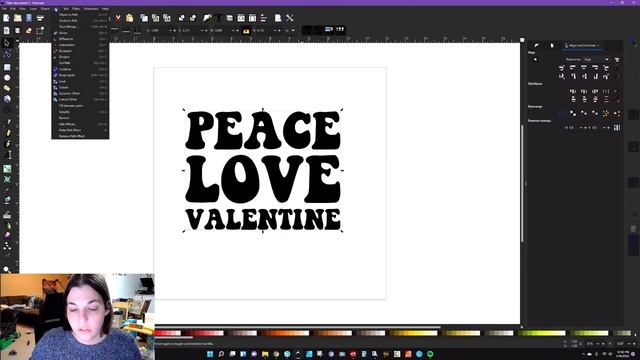
Task: Click the Remove overlaps button icon
Action: (x=617, y=128)
